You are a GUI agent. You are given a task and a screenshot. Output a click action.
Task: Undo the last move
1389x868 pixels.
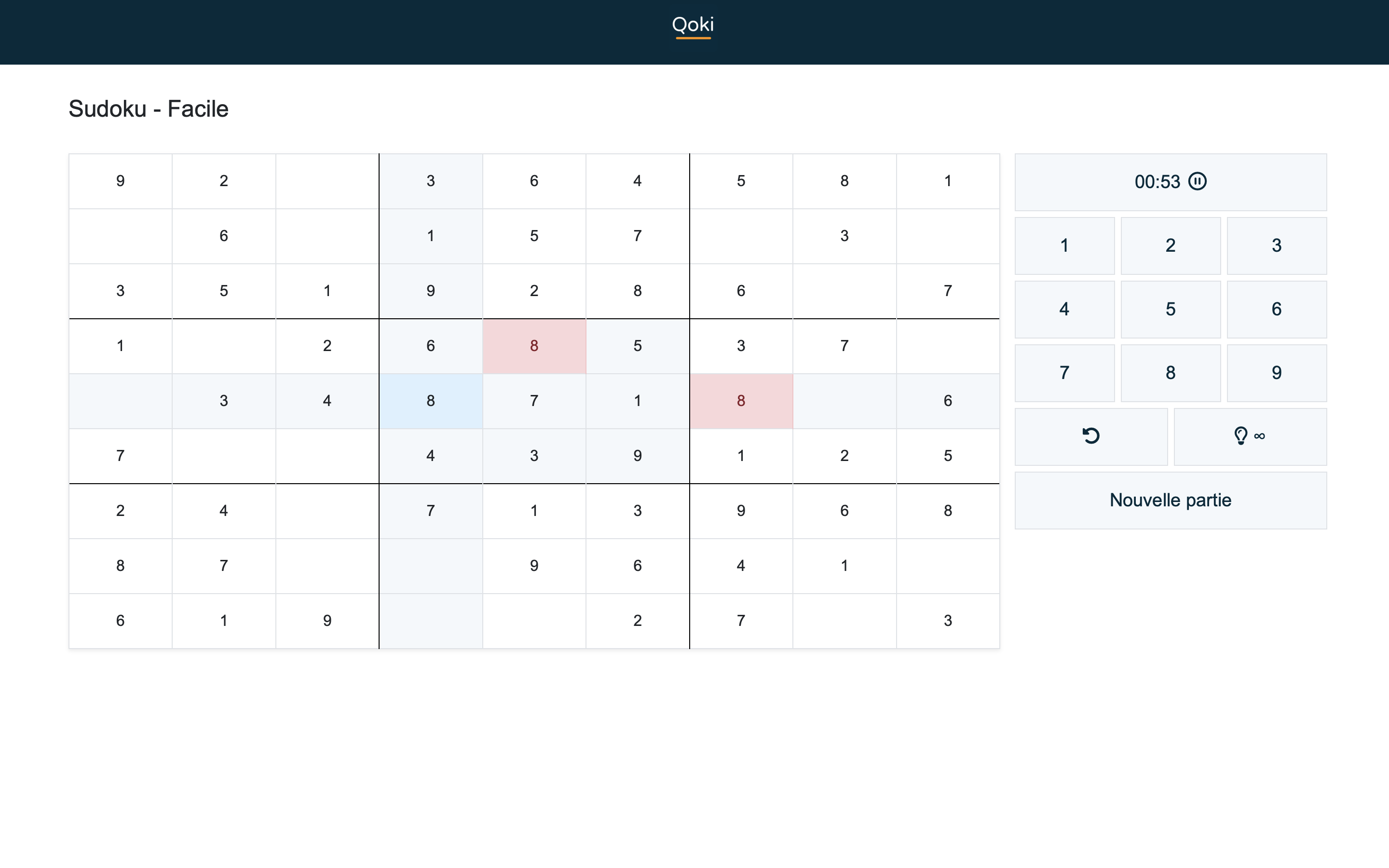click(1091, 436)
